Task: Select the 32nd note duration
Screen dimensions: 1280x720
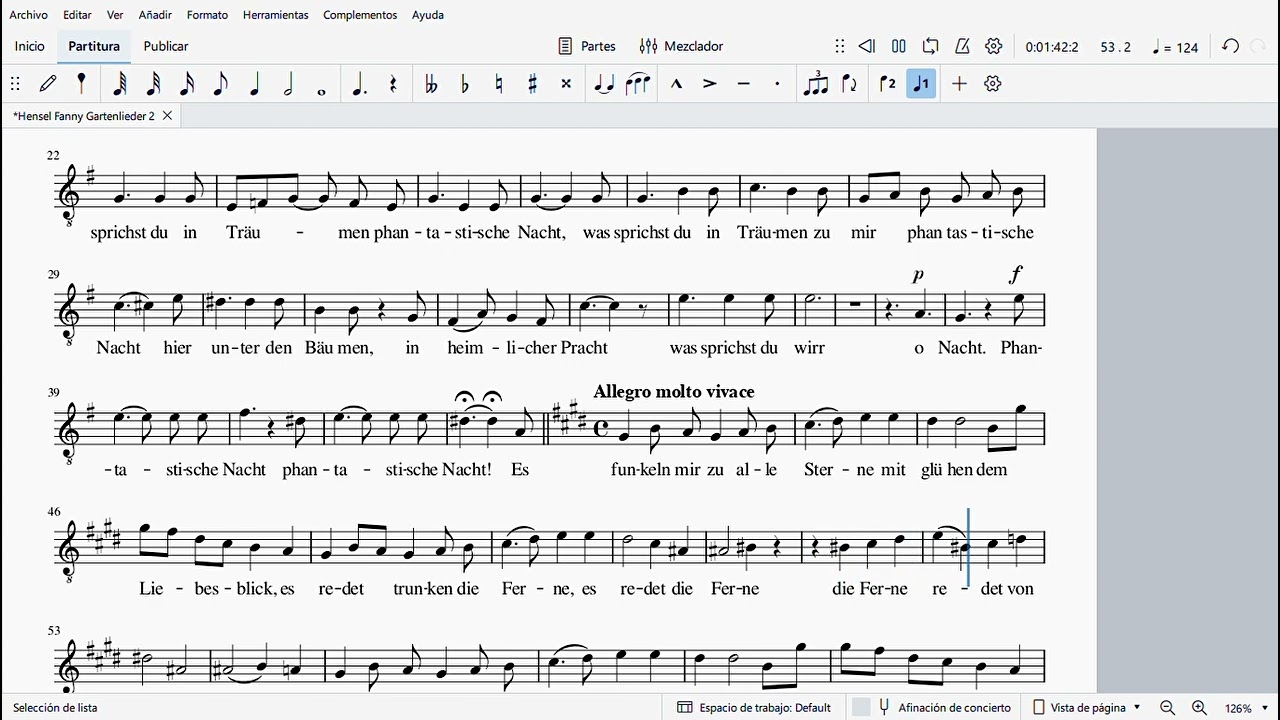Action: pos(153,84)
